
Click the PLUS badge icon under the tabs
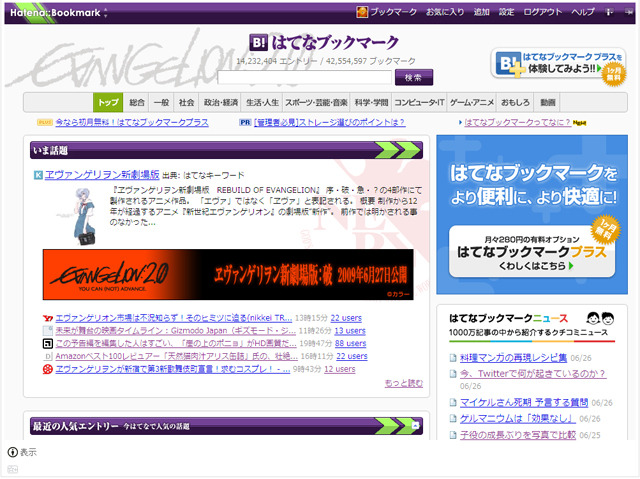[x=44, y=122]
